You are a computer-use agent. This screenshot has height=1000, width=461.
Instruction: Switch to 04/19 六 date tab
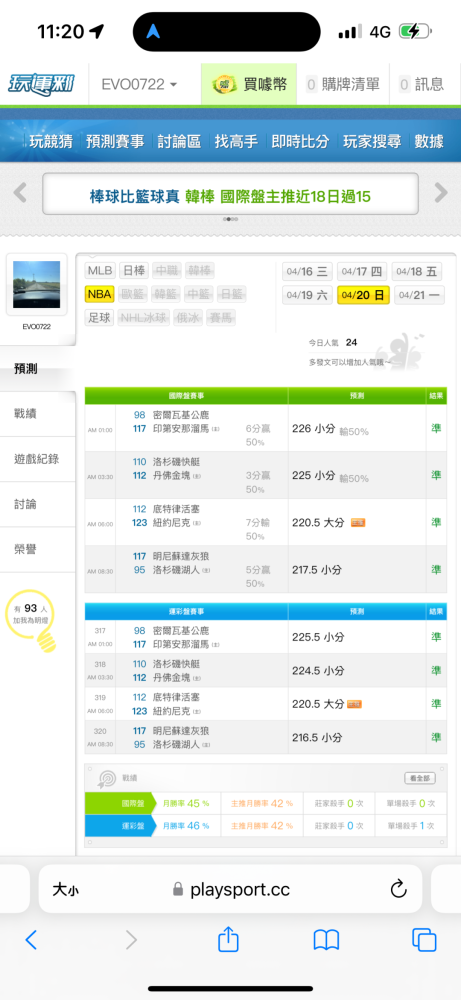pyautogui.click(x=307, y=295)
